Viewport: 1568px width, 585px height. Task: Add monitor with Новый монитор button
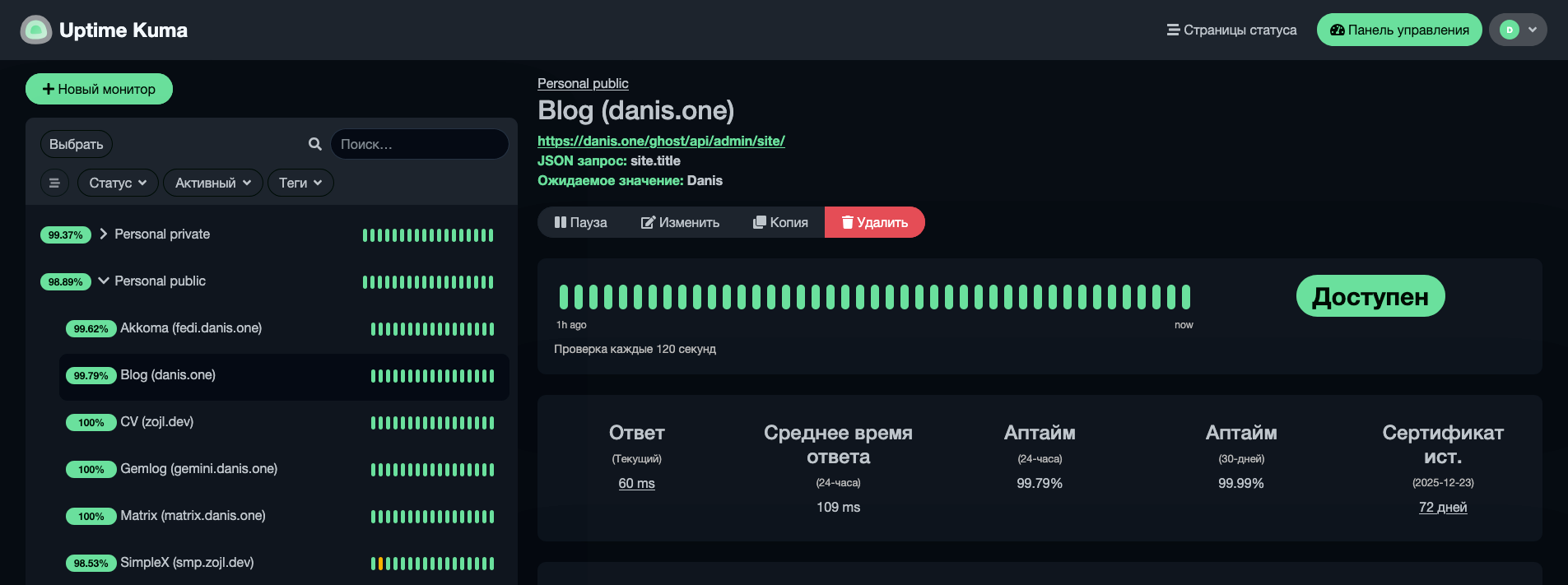tap(99, 89)
